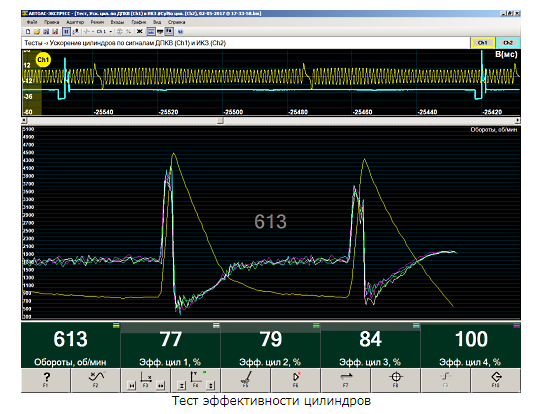Click the F5 broom clear button

point(246,380)
